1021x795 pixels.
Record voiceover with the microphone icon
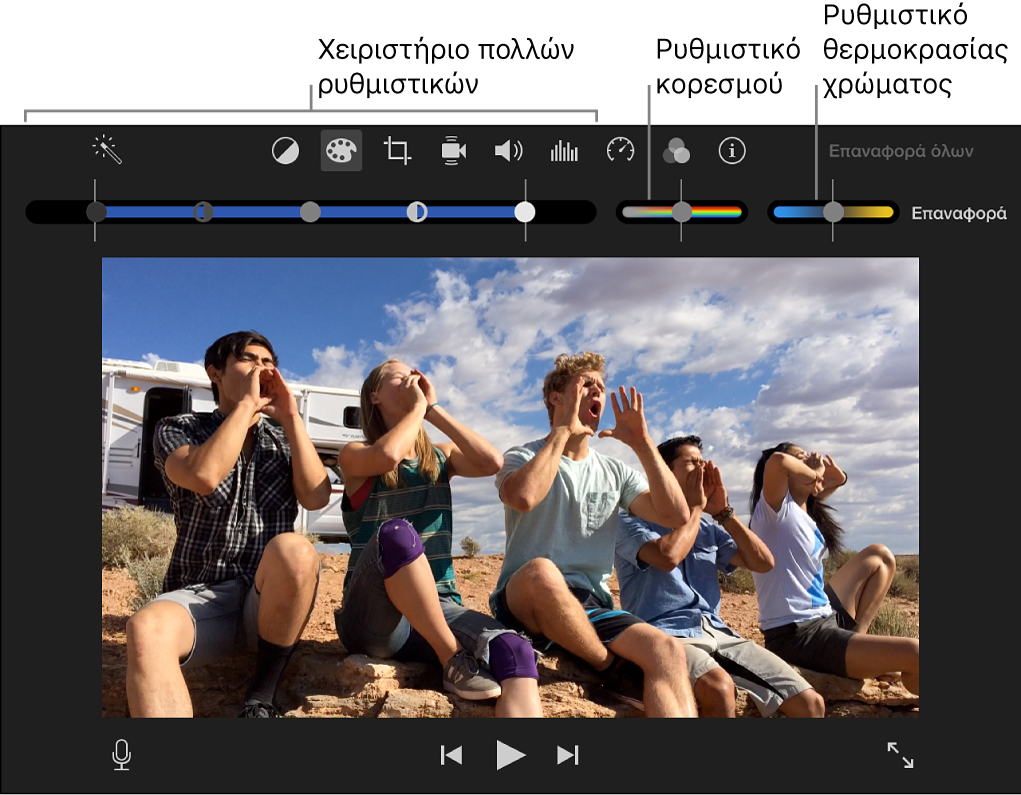pos(121,755)
